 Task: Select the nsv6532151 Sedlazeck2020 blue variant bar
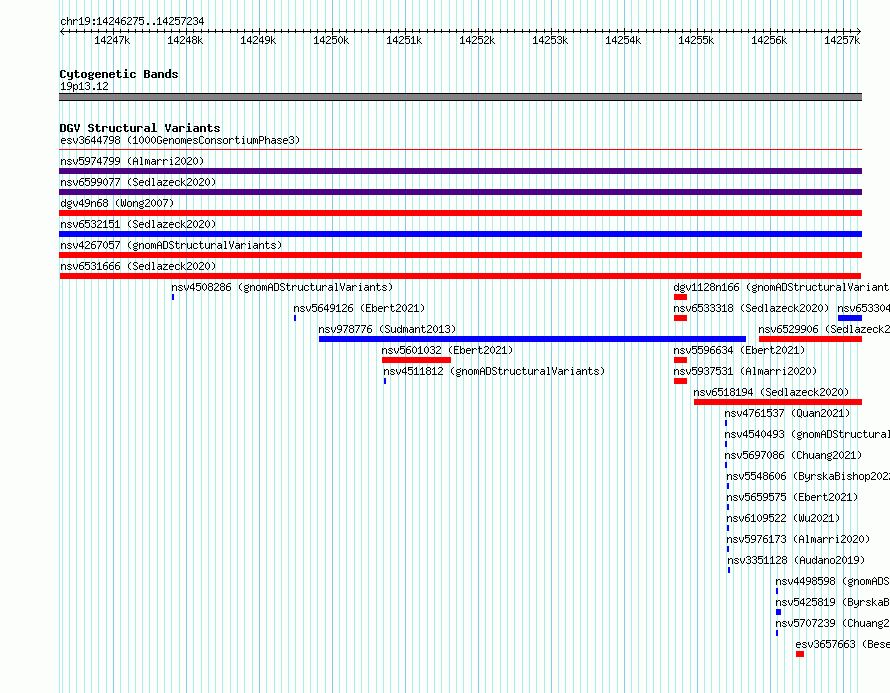[x=460, y=234]
